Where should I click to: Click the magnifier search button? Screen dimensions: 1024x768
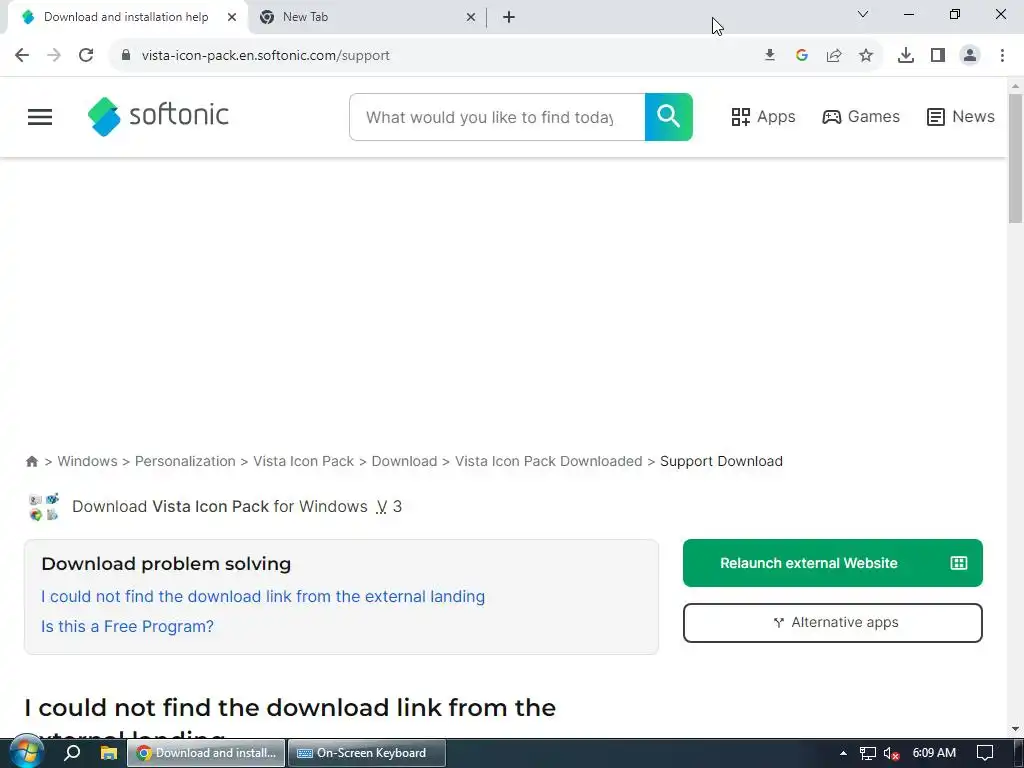(669, 117)
